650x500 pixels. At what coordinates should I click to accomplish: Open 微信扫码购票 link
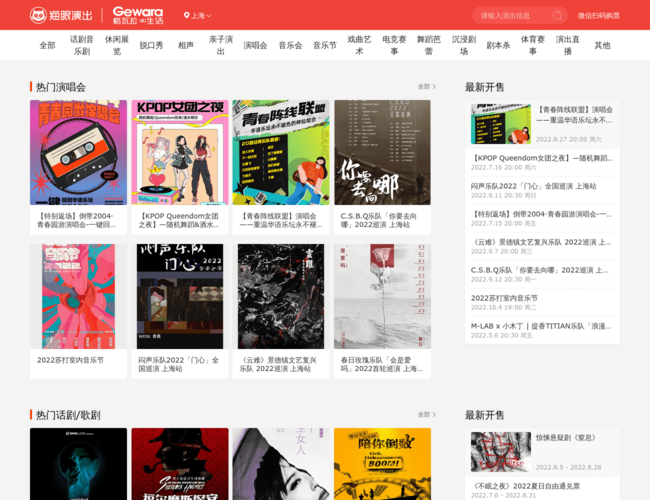point(598,16)
